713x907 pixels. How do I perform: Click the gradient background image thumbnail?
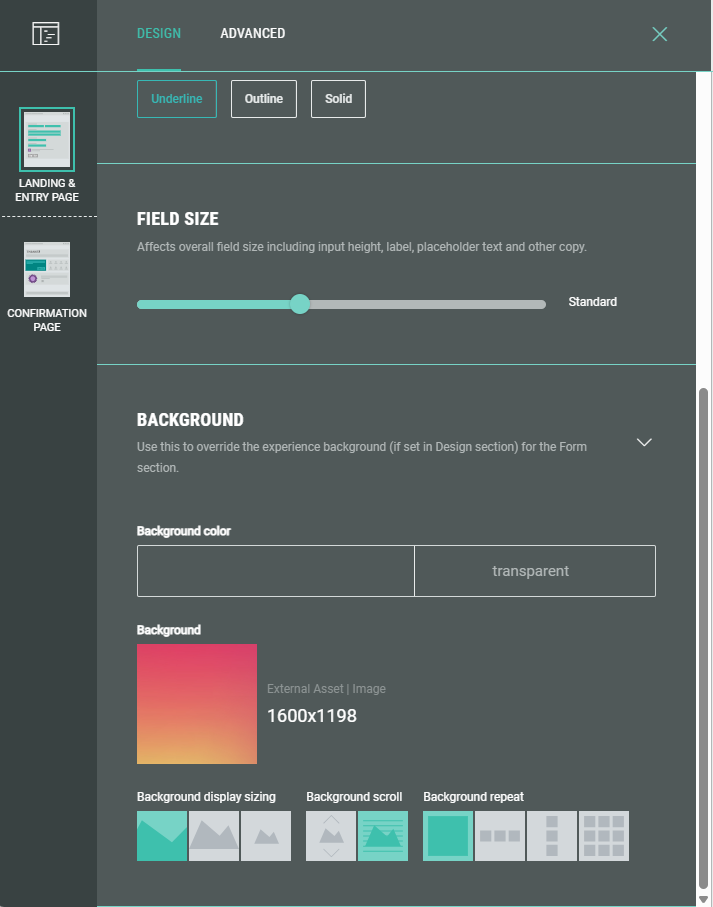click(x=197, y=704)
